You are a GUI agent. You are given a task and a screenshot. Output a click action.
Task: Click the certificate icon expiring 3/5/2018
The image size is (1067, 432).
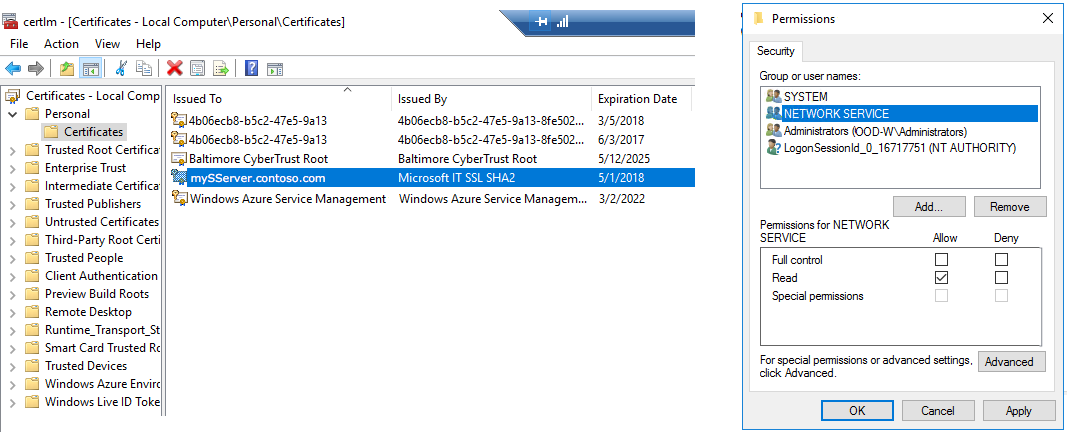point(179,121)
